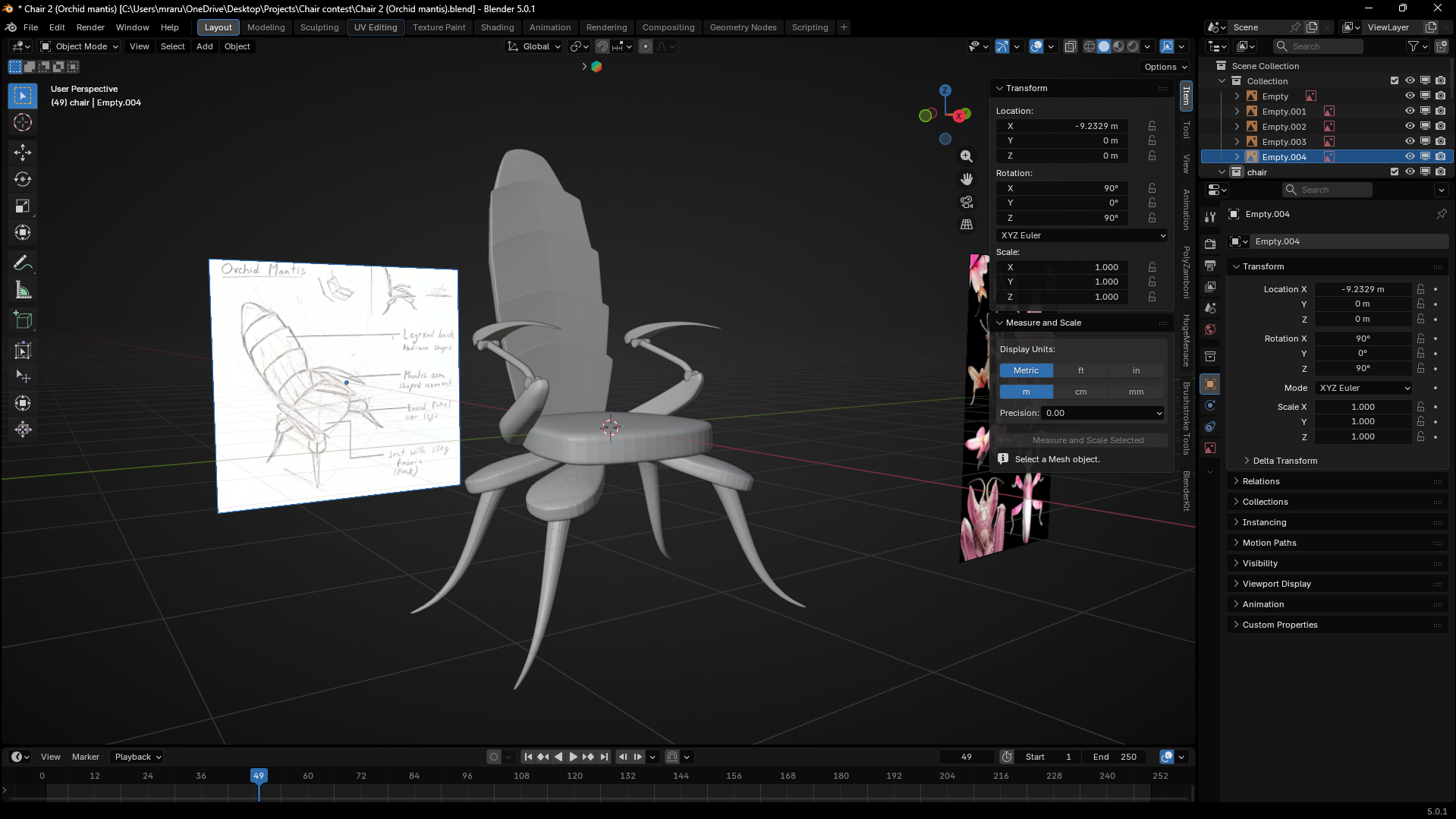
Task: Click the blue Z axis gizmo
Action: (x=945, y=90)
